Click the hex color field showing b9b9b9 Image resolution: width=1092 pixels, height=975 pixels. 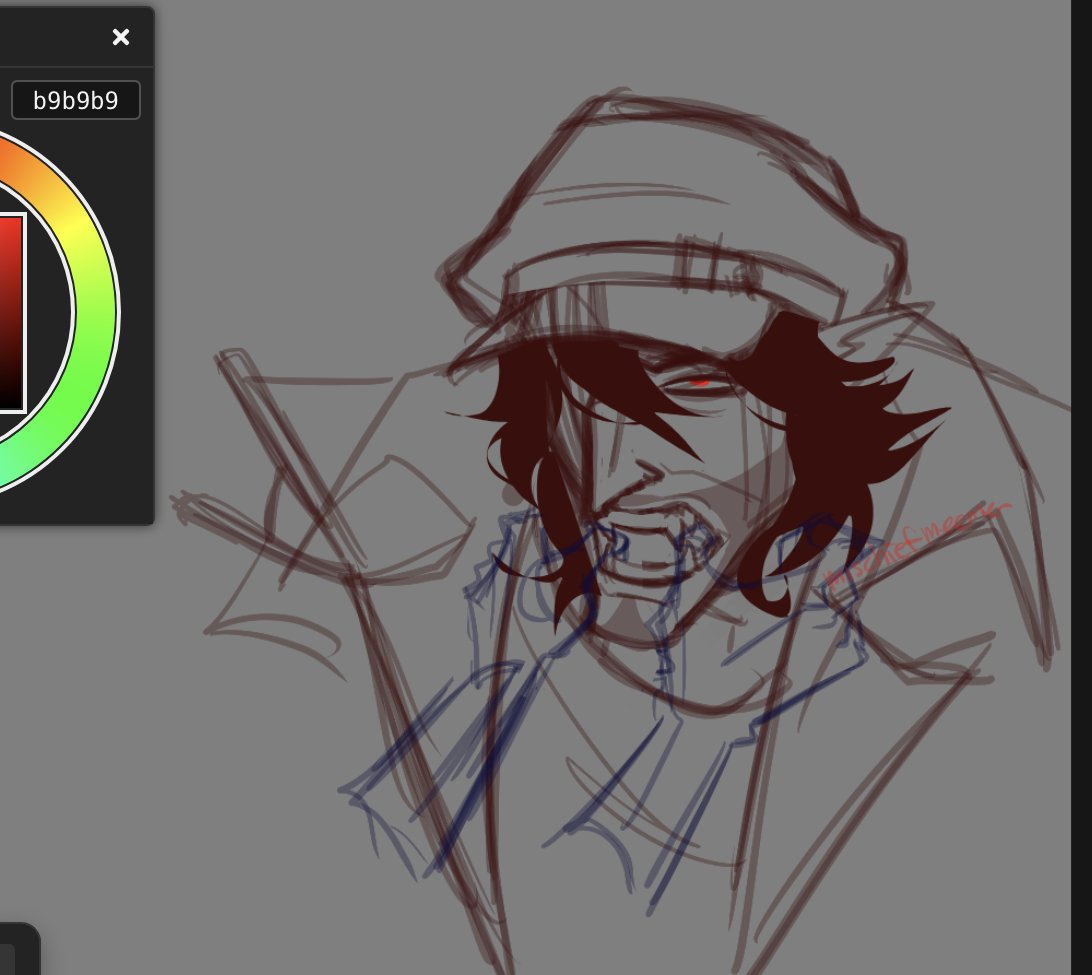[76, 100]
